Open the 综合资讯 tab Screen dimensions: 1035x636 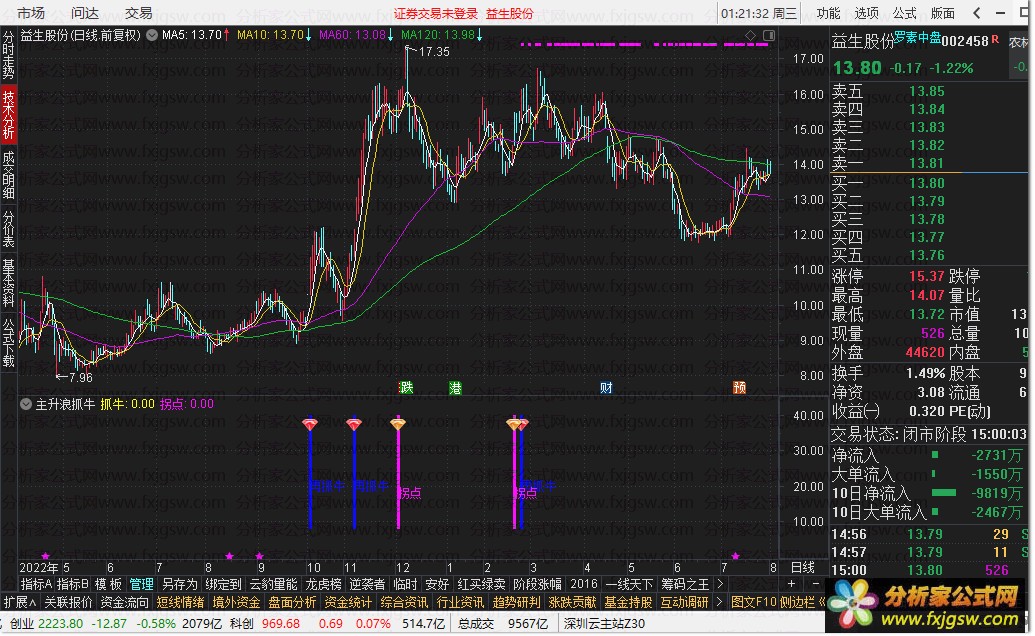(404, 602)
